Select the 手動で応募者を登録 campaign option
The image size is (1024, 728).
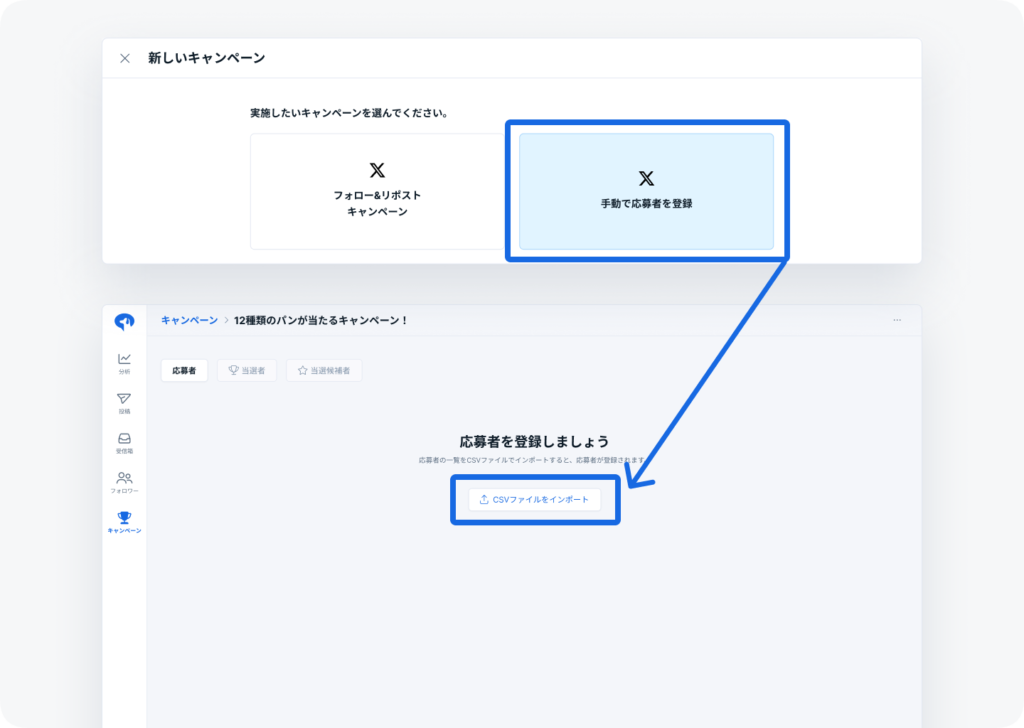646,192
